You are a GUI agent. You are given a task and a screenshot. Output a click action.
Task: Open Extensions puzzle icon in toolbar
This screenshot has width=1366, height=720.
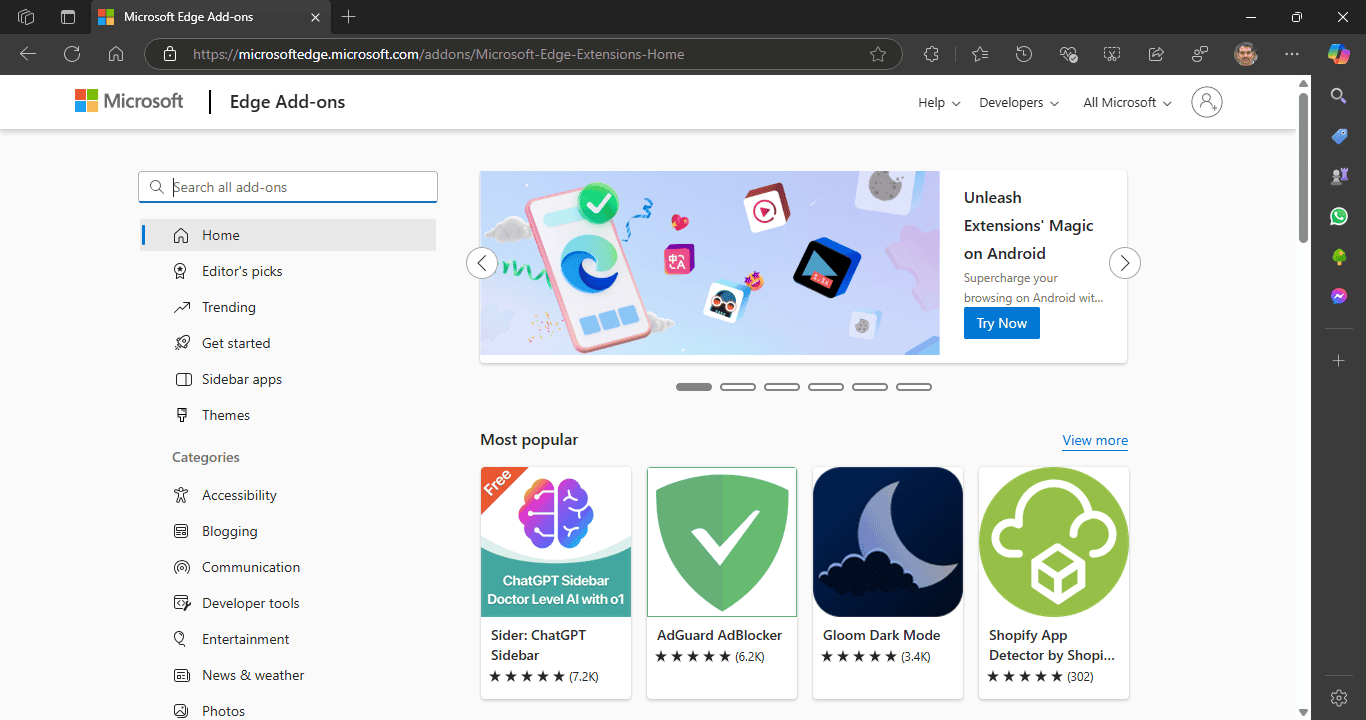932,54
